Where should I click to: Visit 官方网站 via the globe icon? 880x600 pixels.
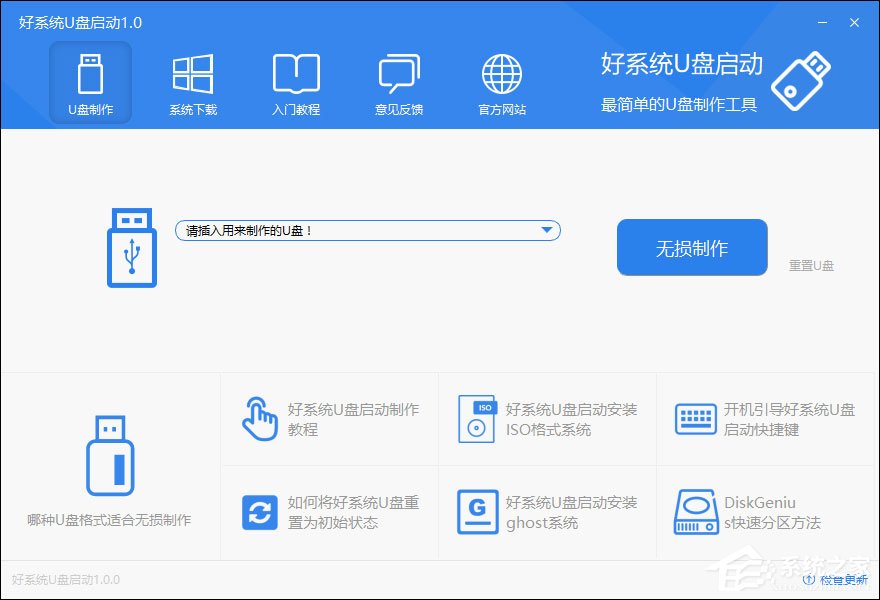(x=500, y=72)
